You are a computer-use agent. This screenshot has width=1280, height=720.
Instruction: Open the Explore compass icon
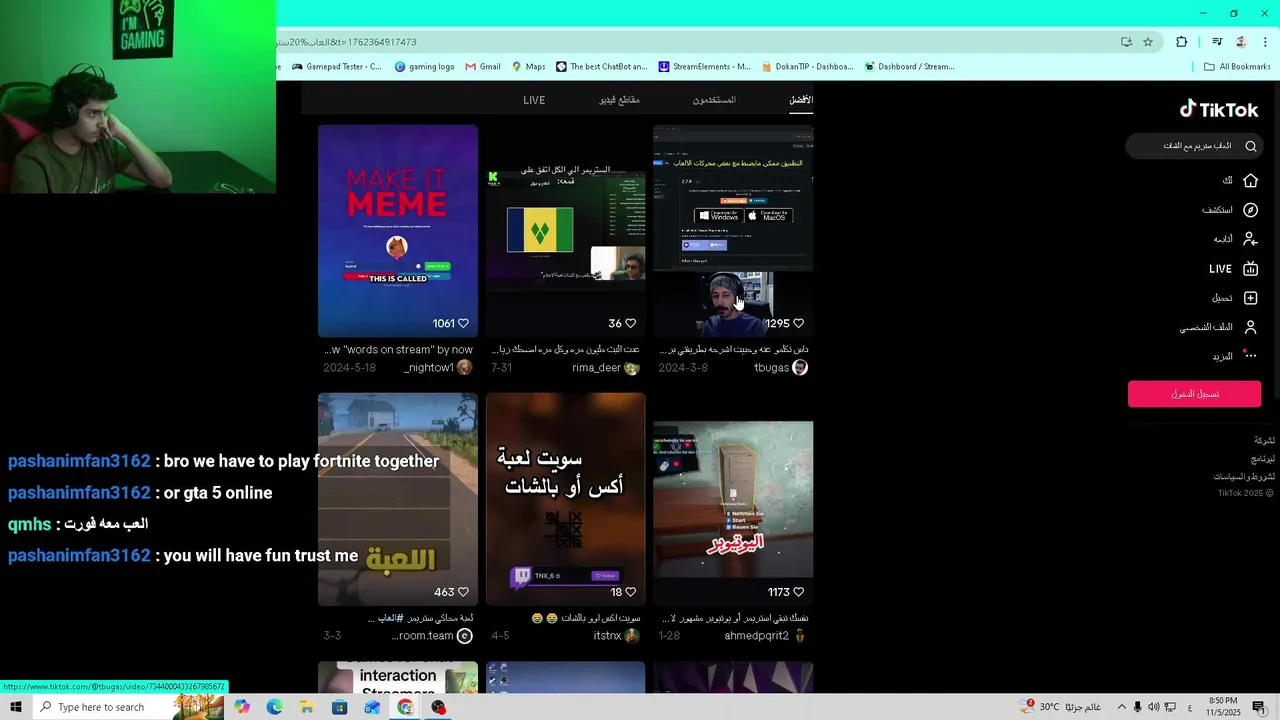[1250, 210]
